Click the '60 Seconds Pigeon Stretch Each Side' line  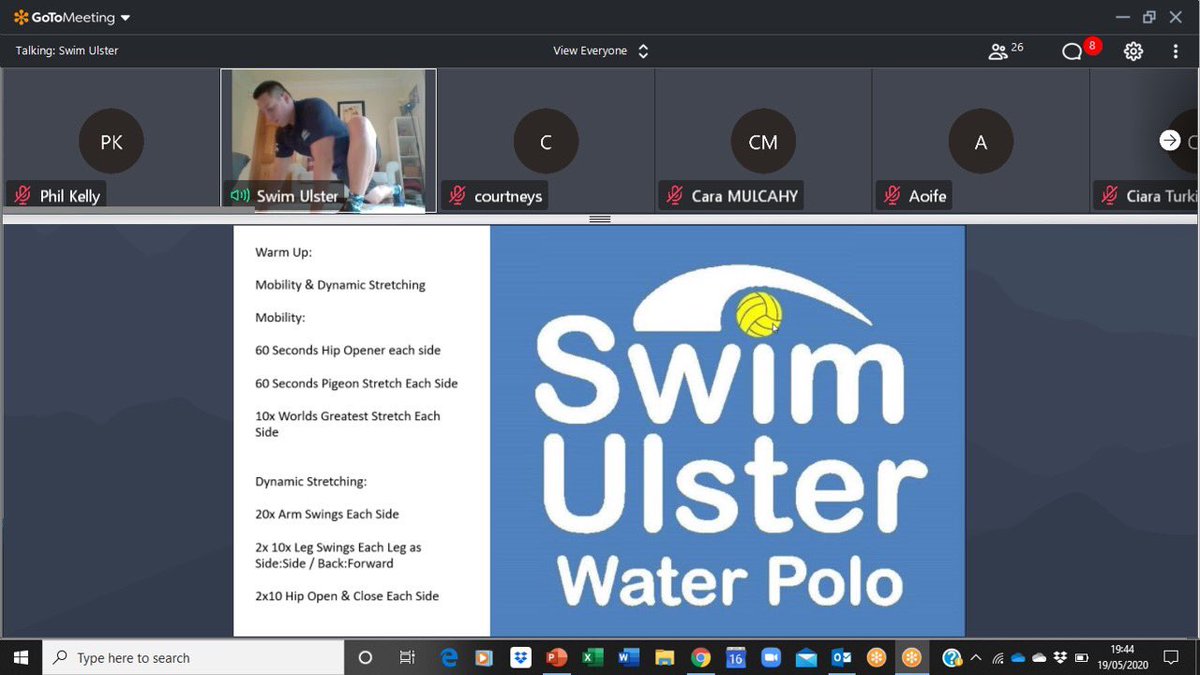pos(356,383)
